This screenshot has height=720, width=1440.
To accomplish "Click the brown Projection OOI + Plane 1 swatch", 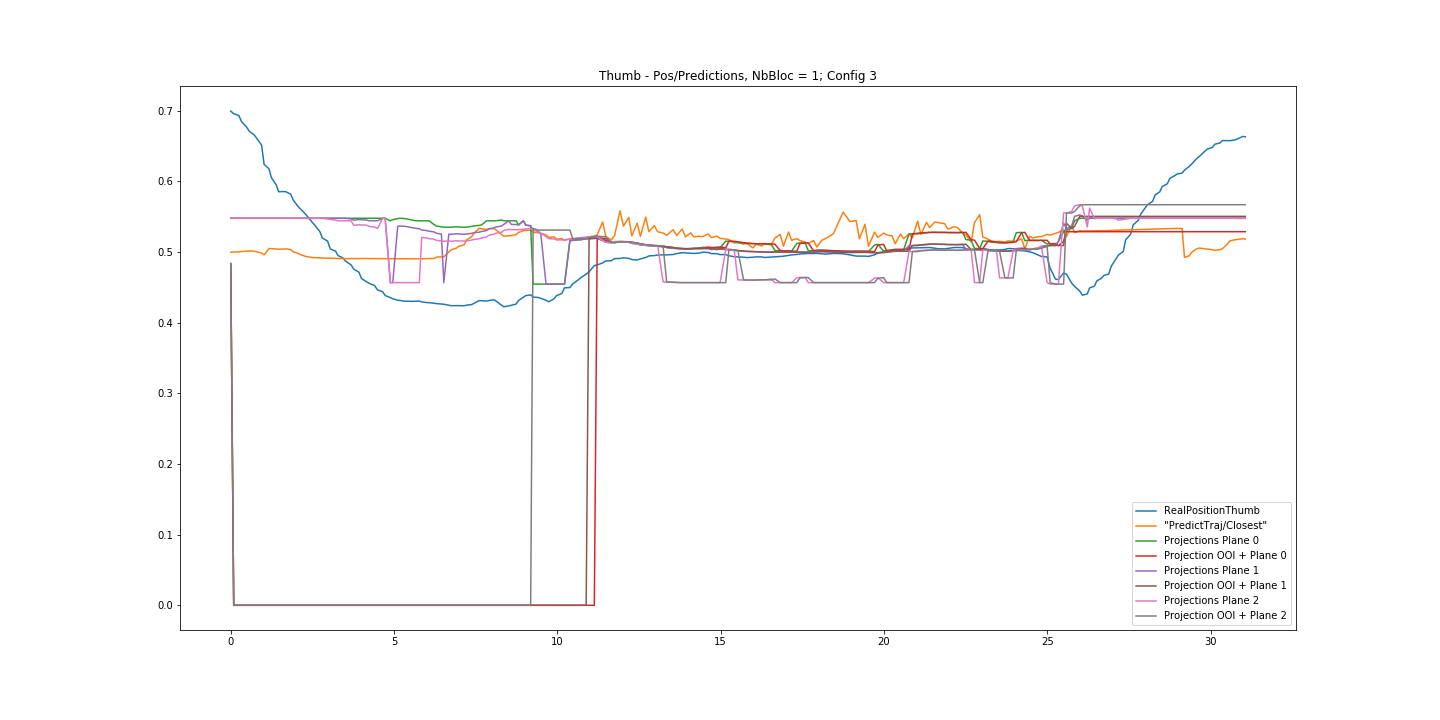I will [x=1147, y=586].
